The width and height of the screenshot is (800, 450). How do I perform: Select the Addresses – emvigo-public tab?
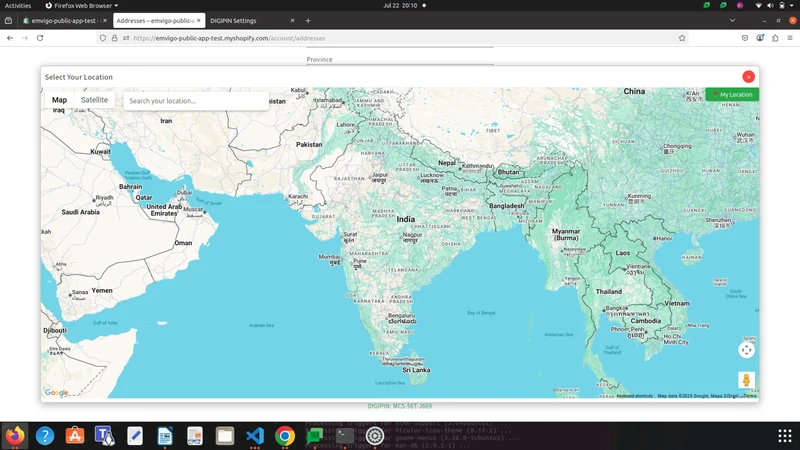[155, 21]
